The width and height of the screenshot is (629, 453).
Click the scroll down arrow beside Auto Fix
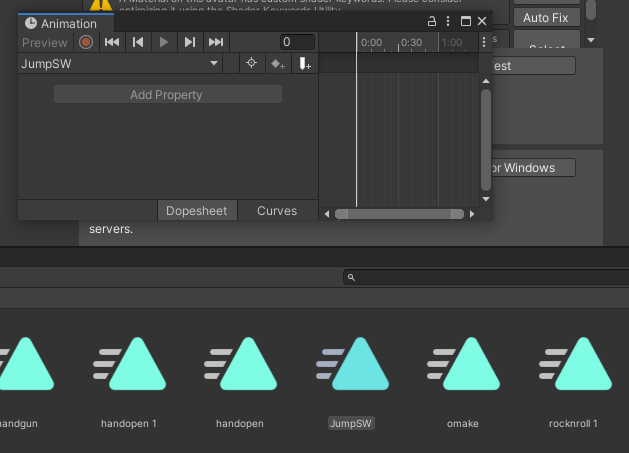(591, 40)
